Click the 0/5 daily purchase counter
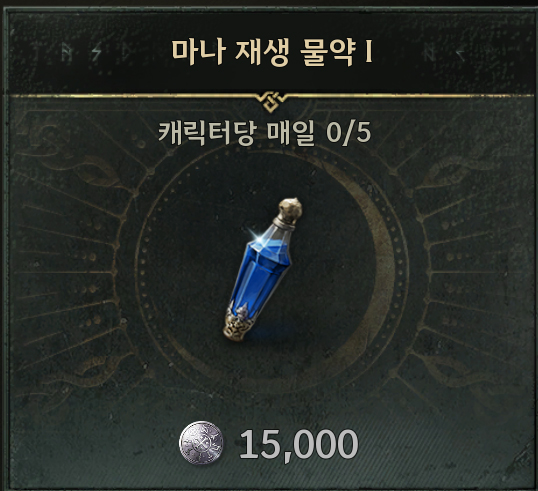 (349, 133)
